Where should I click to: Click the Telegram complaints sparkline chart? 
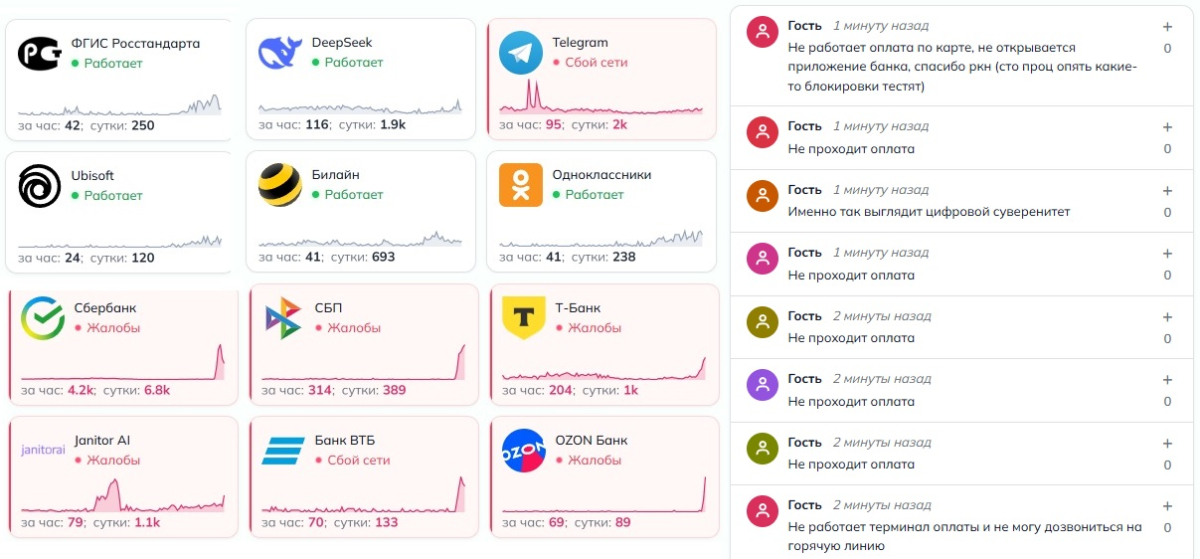(601, 96)
